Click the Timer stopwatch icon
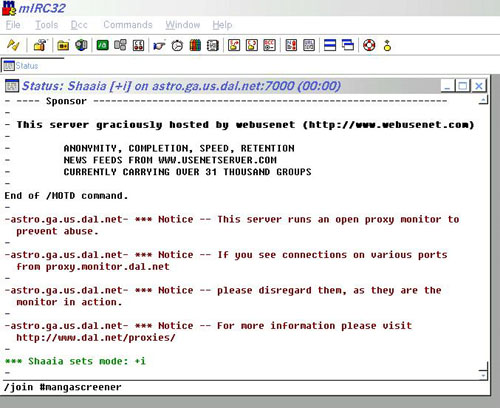Viewport: 500px width, 408px height. 177,45
